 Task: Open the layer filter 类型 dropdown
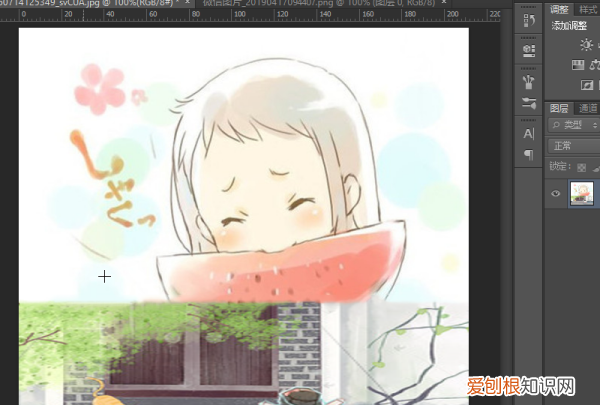coord(576,126)
